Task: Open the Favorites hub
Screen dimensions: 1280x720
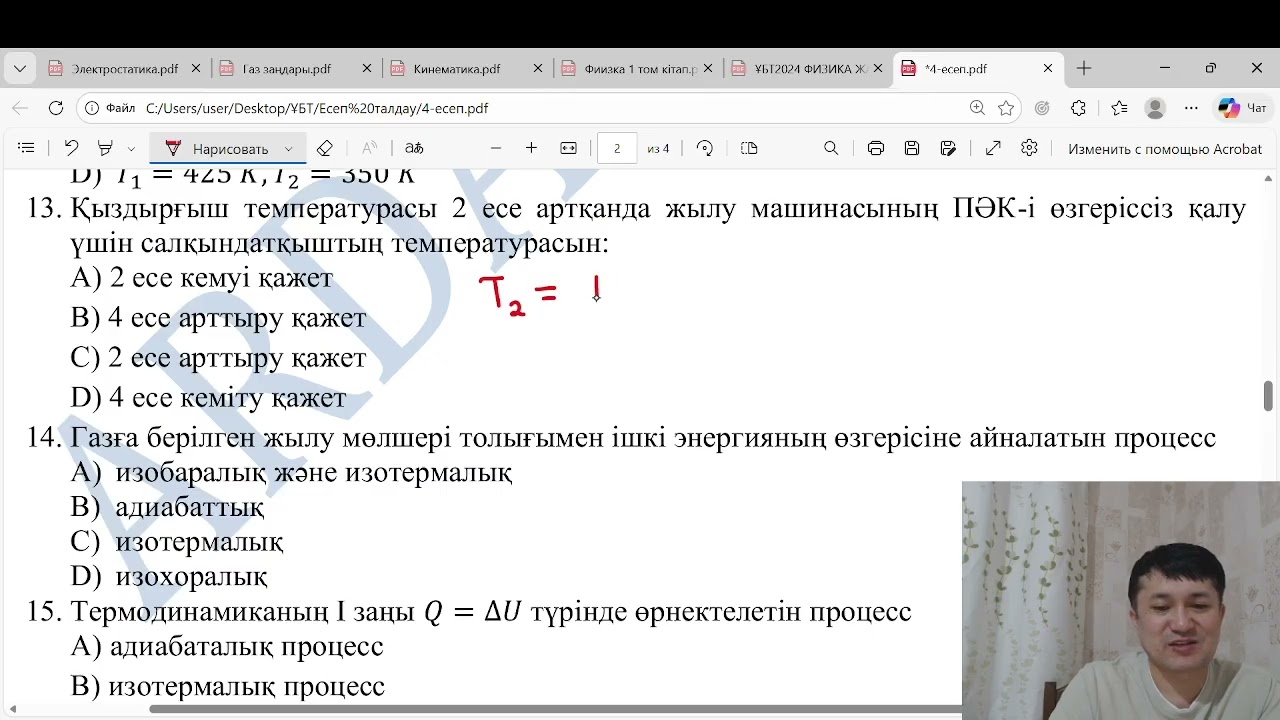Action: pyautogui.click(x=1119, y=108)
